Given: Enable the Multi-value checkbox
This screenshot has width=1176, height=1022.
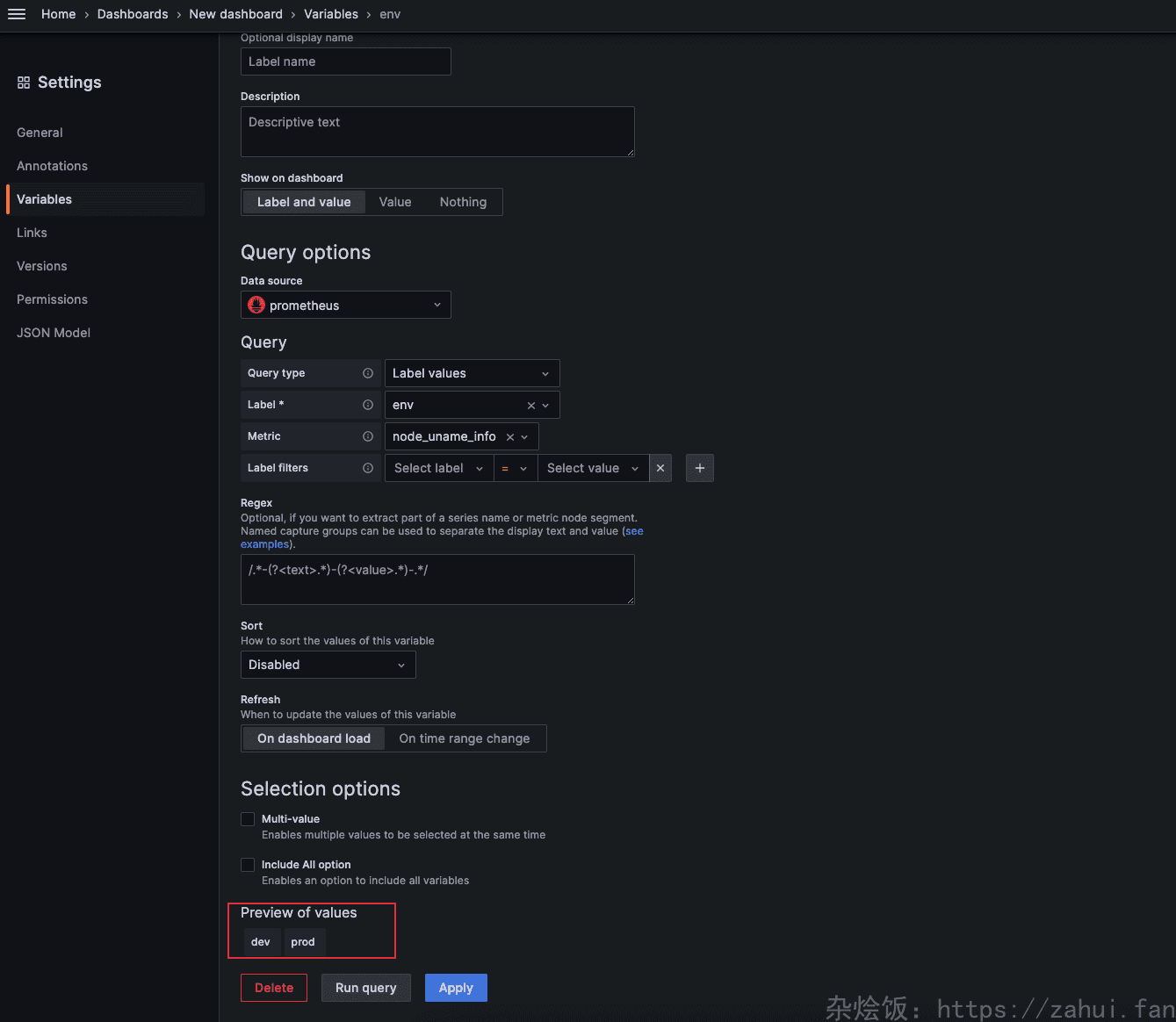Looking at the screenshot, I should coord(248,819).
